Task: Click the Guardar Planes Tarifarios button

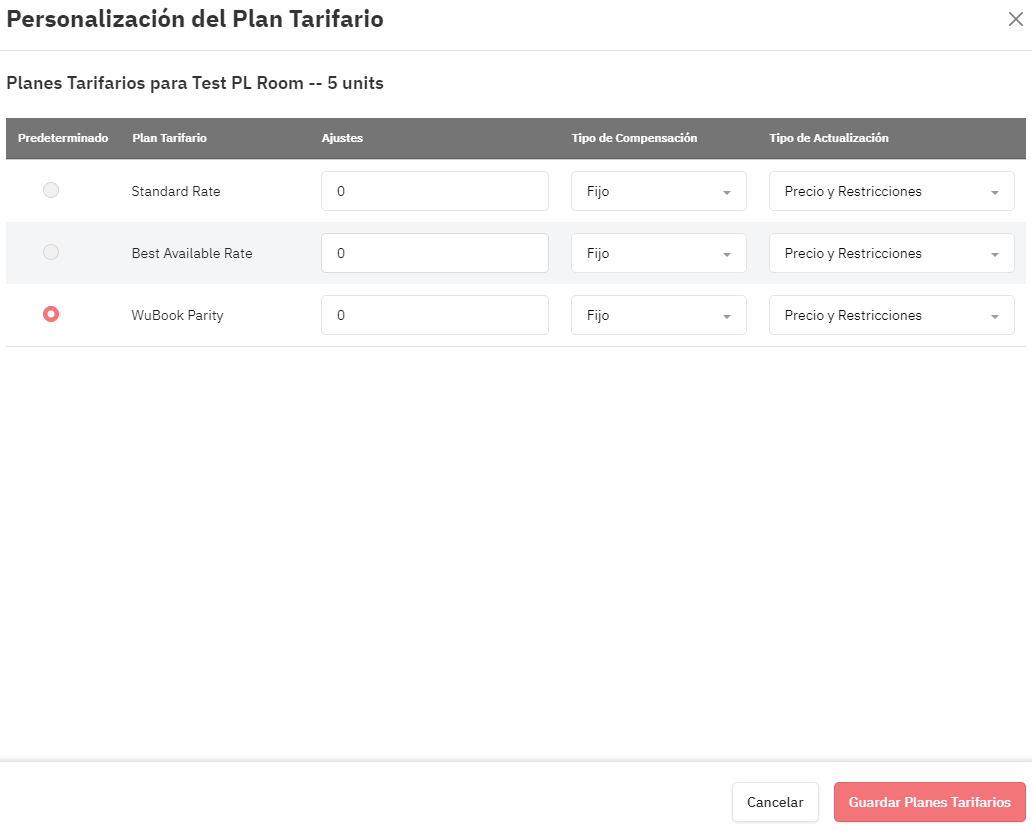Action: [x=929, y=802]
